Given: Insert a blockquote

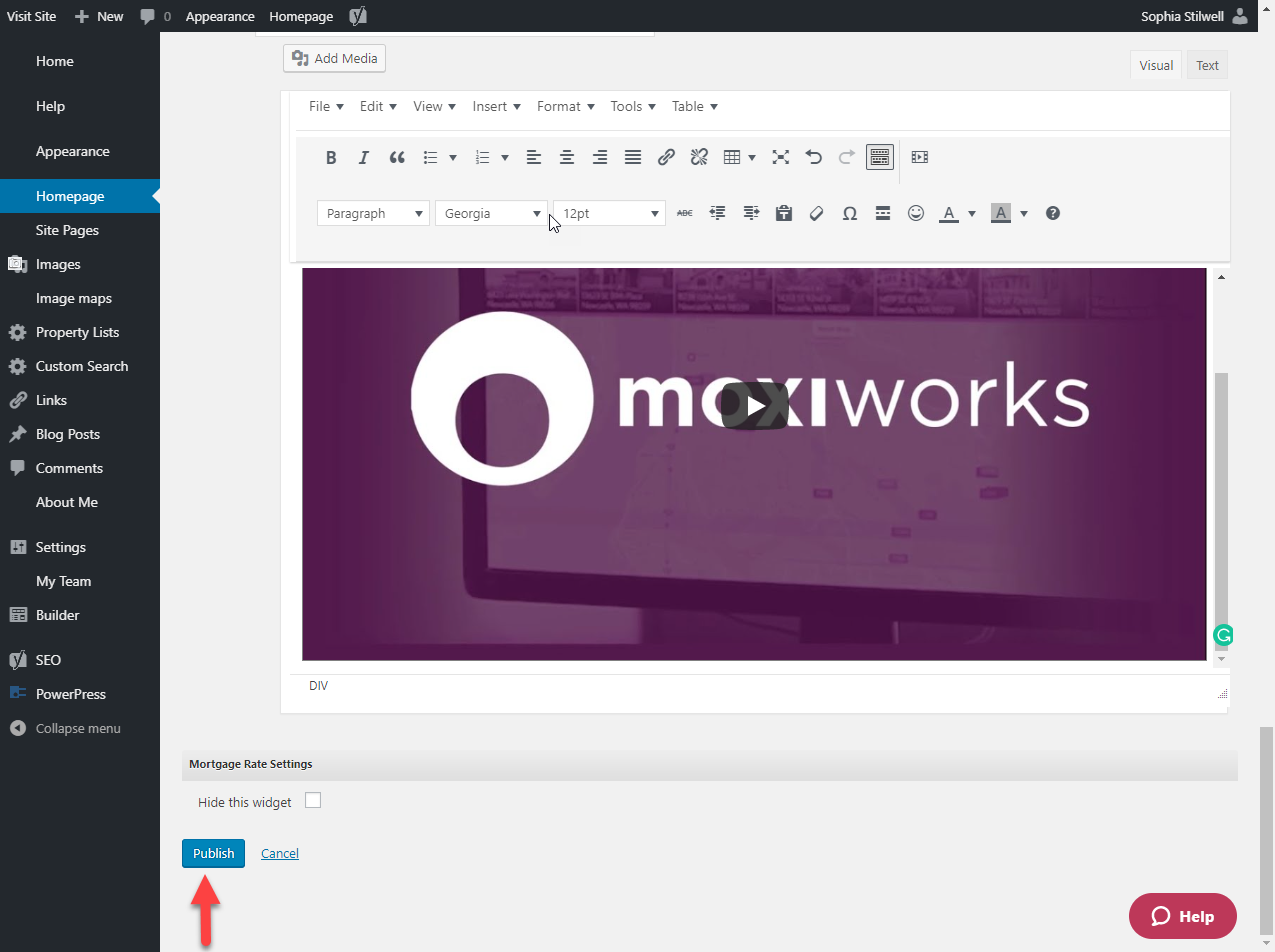Looking at the screenshot, I should click(397, 157).
